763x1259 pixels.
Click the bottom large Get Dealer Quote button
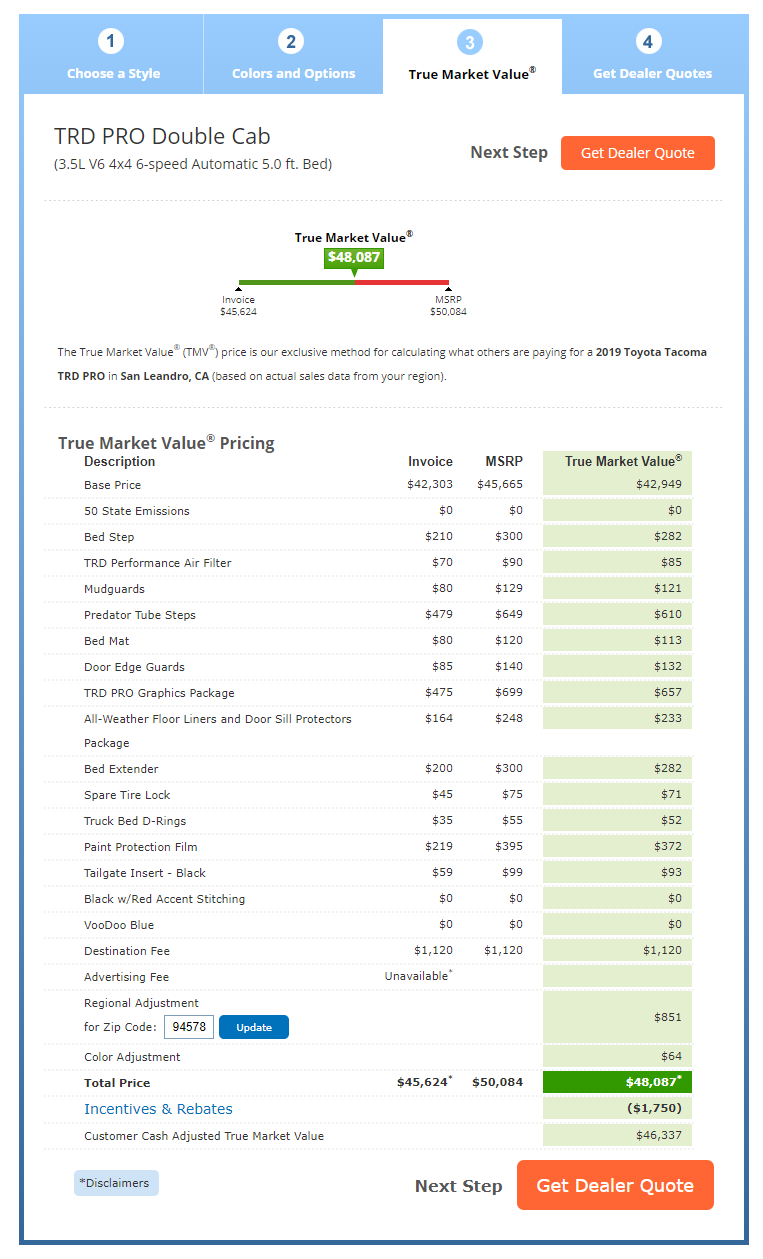pyautogui.click(x=615, y=1185)
